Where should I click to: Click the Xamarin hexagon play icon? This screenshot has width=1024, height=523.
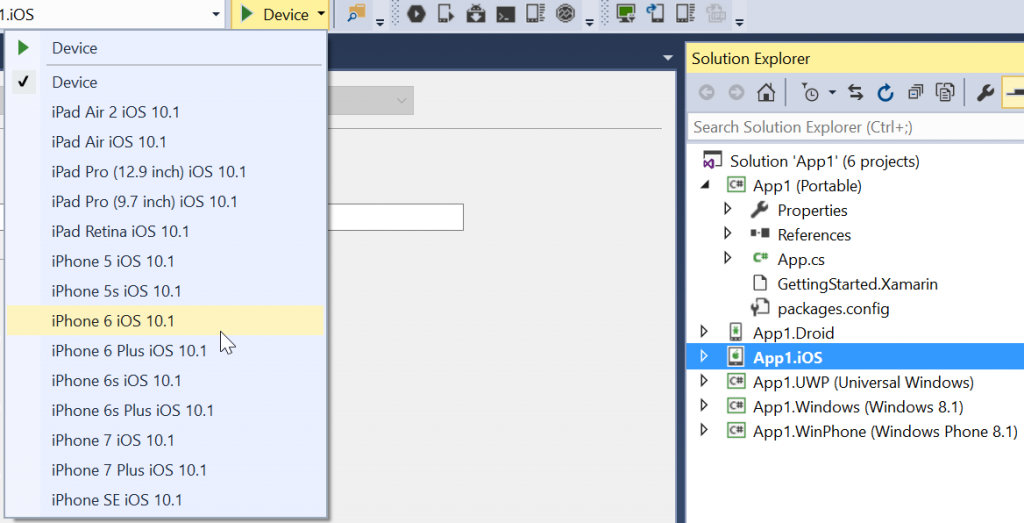coord(416,13)
